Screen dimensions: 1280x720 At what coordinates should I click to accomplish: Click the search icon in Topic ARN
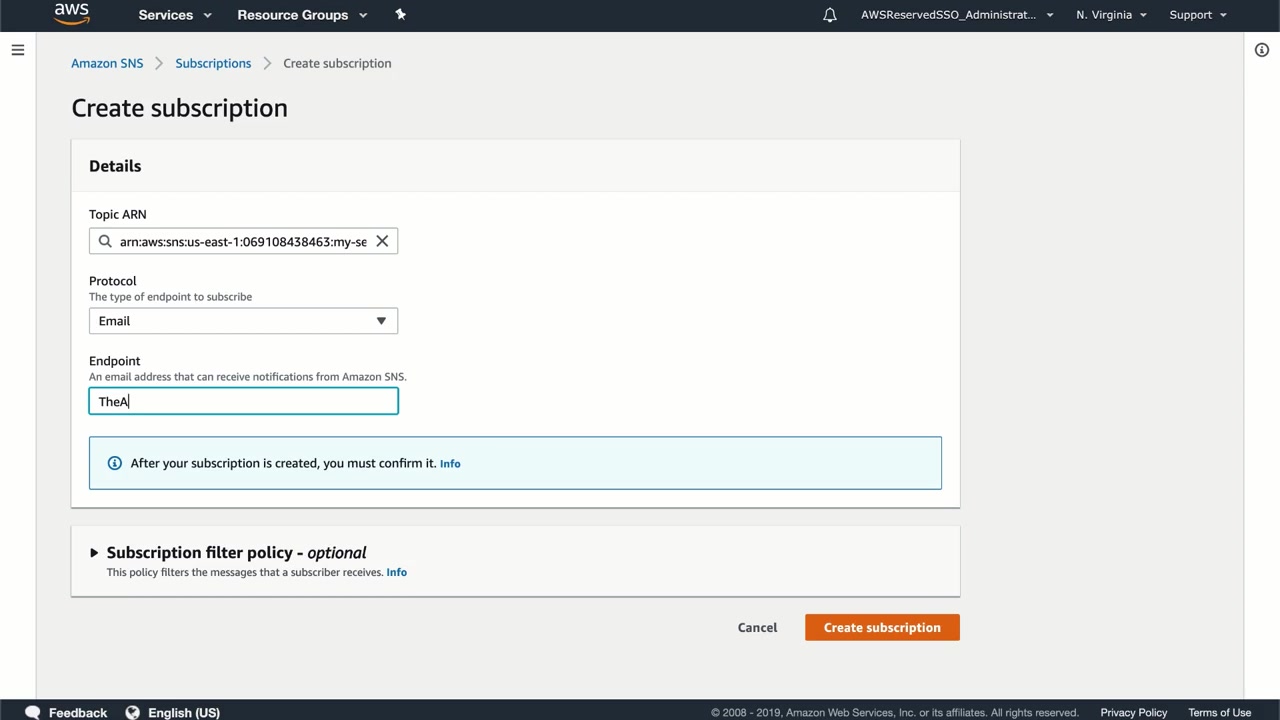pos(105,241)
